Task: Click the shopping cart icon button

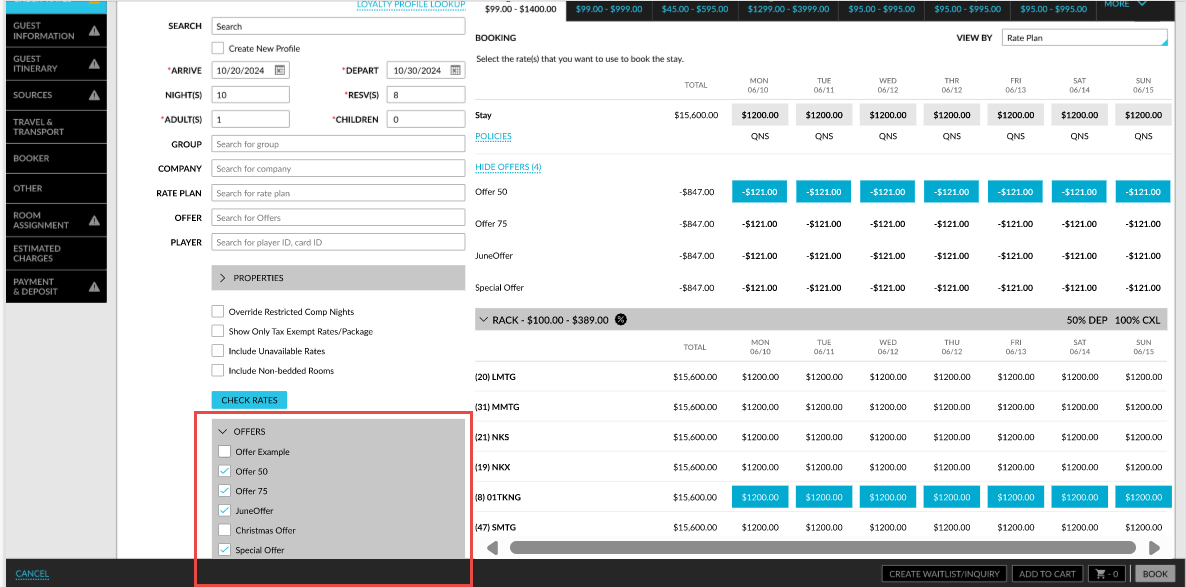Action: pos(1107,574)
